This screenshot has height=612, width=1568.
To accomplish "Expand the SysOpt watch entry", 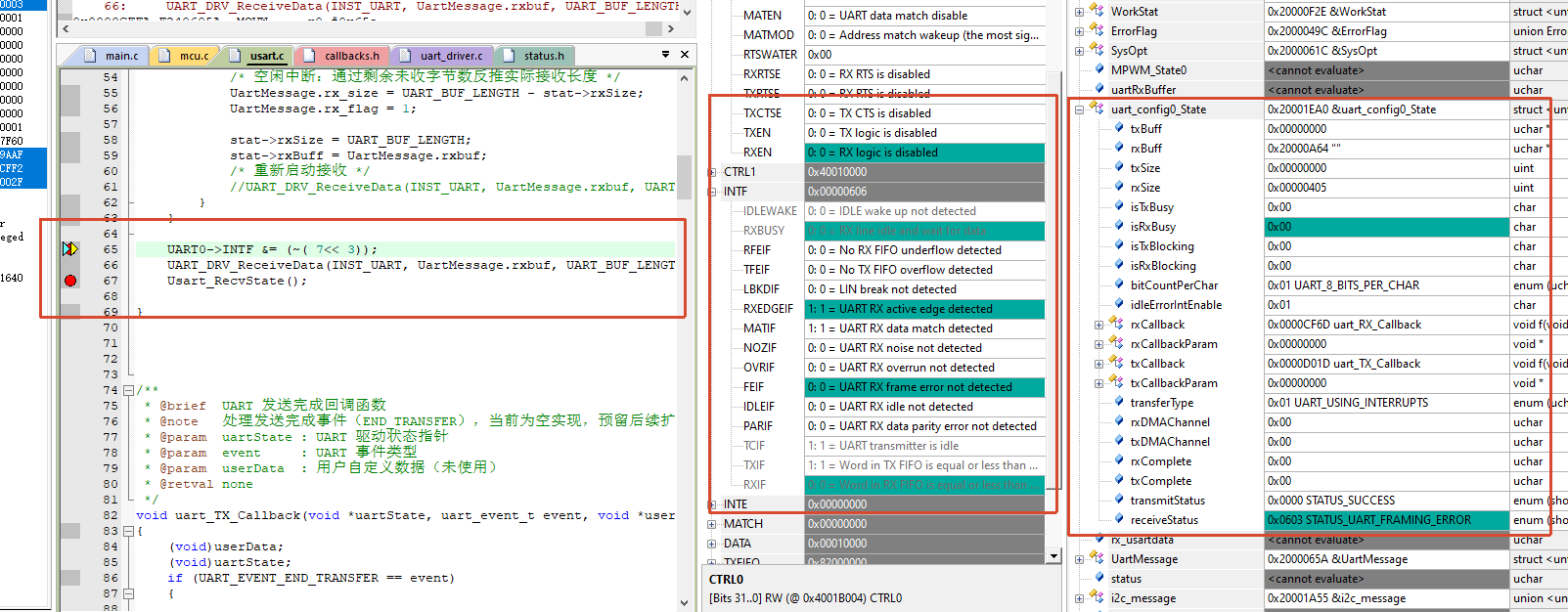I will coord(1080,51).
